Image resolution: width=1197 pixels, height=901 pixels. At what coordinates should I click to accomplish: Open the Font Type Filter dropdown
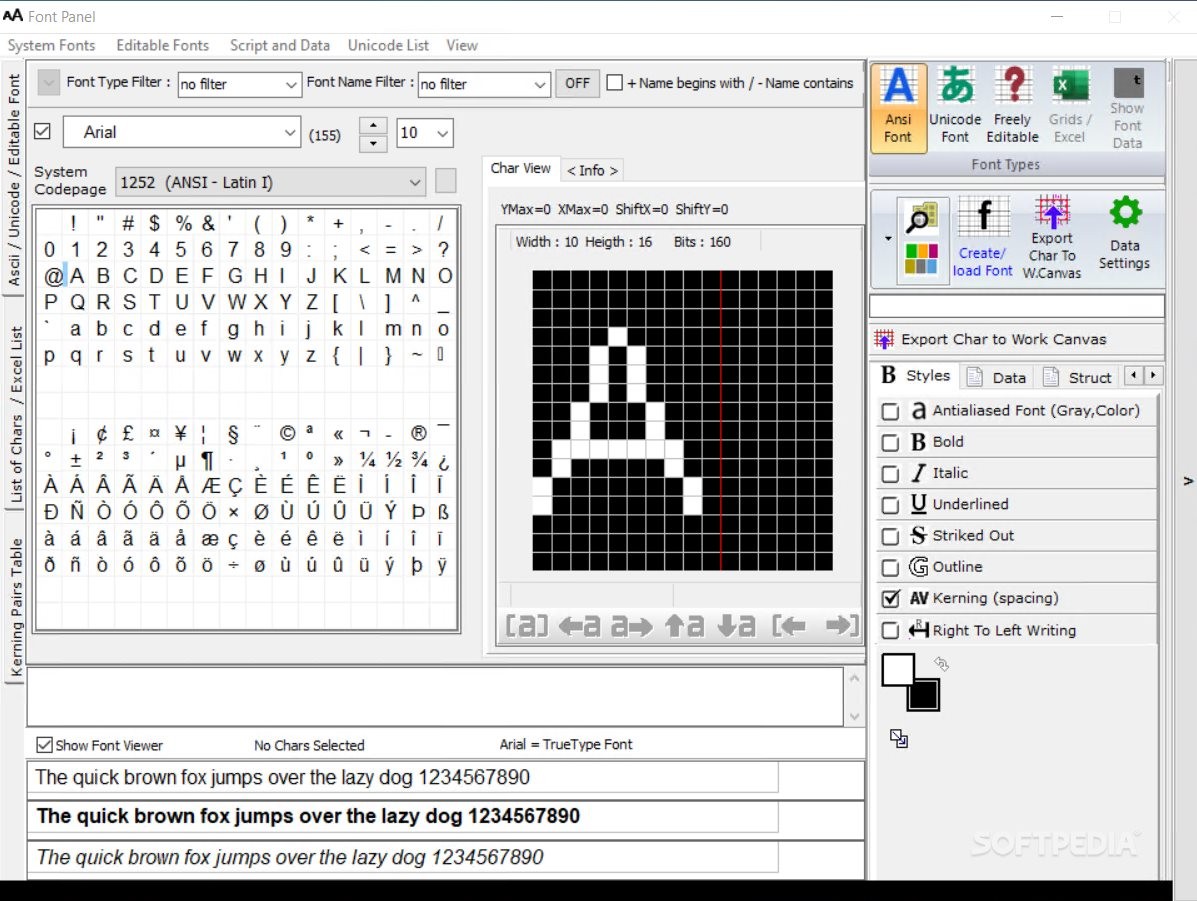tap(239, 84)
